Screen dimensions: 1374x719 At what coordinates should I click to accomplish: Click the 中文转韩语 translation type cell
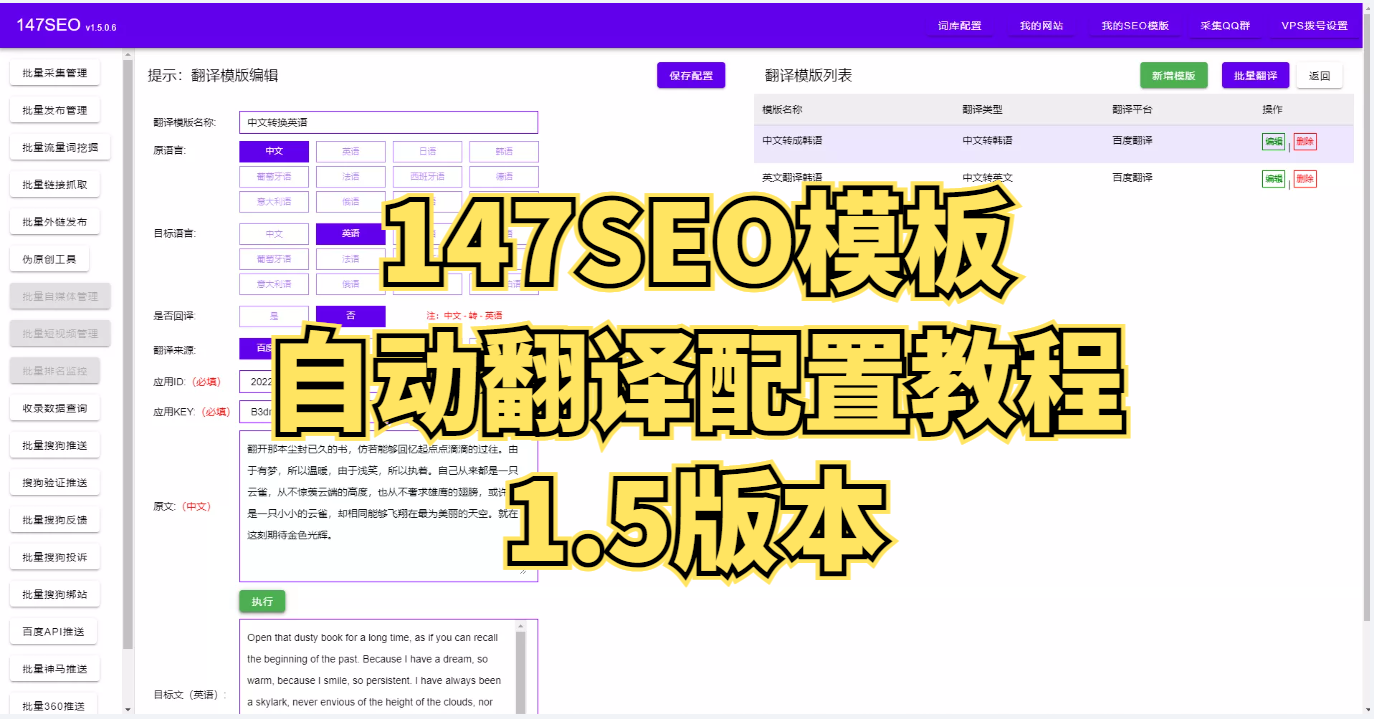(987, 141)
